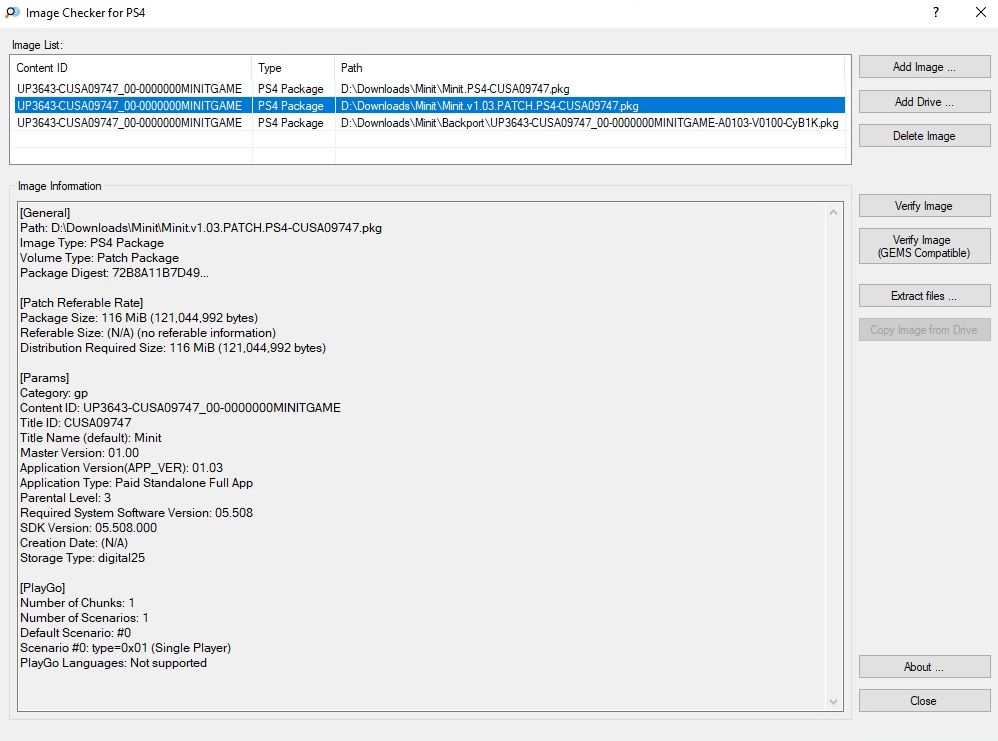Click the Storage Type: digital25 line
Screen dimensions: 998x741
coord(83,558)
